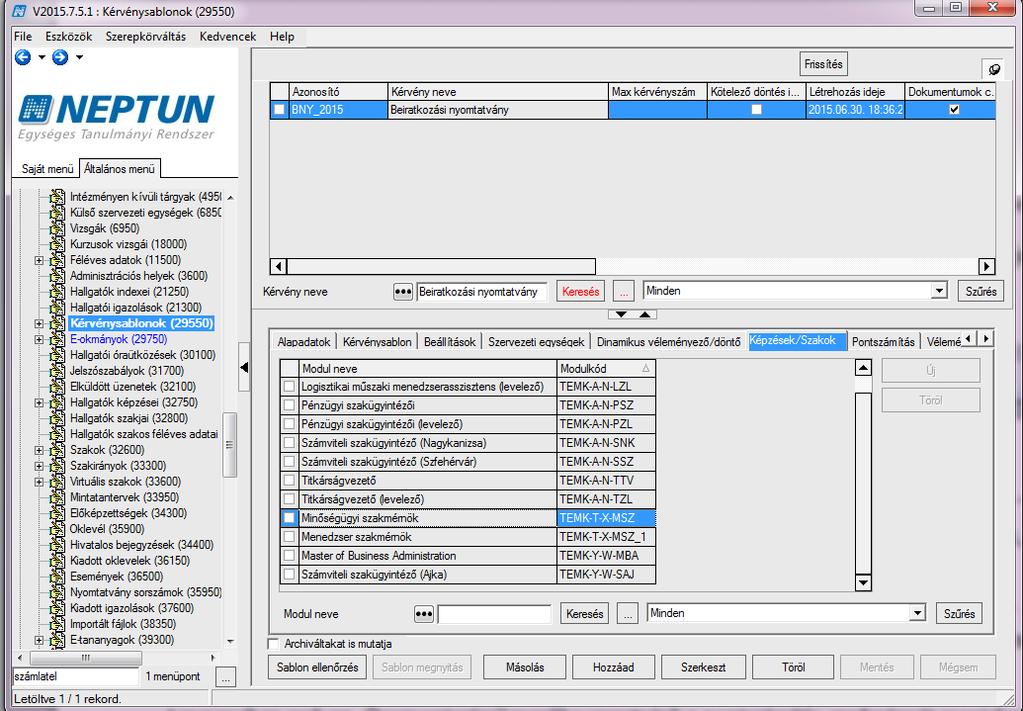Click the module list scroll-down arrow
This screenshot has height=711, width=1023.
(x=863, y=582)
